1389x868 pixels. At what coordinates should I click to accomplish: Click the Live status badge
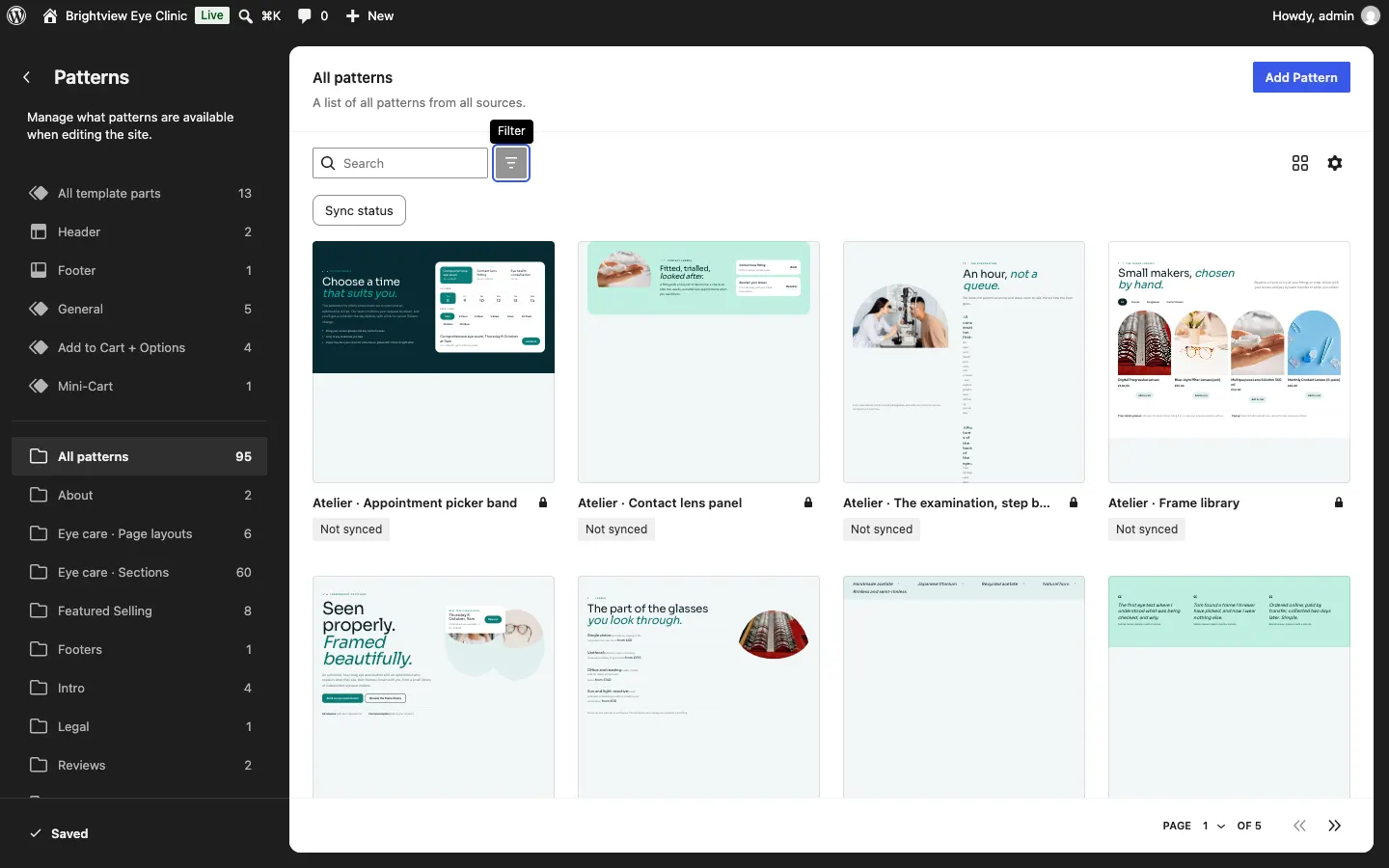point(212,15)
